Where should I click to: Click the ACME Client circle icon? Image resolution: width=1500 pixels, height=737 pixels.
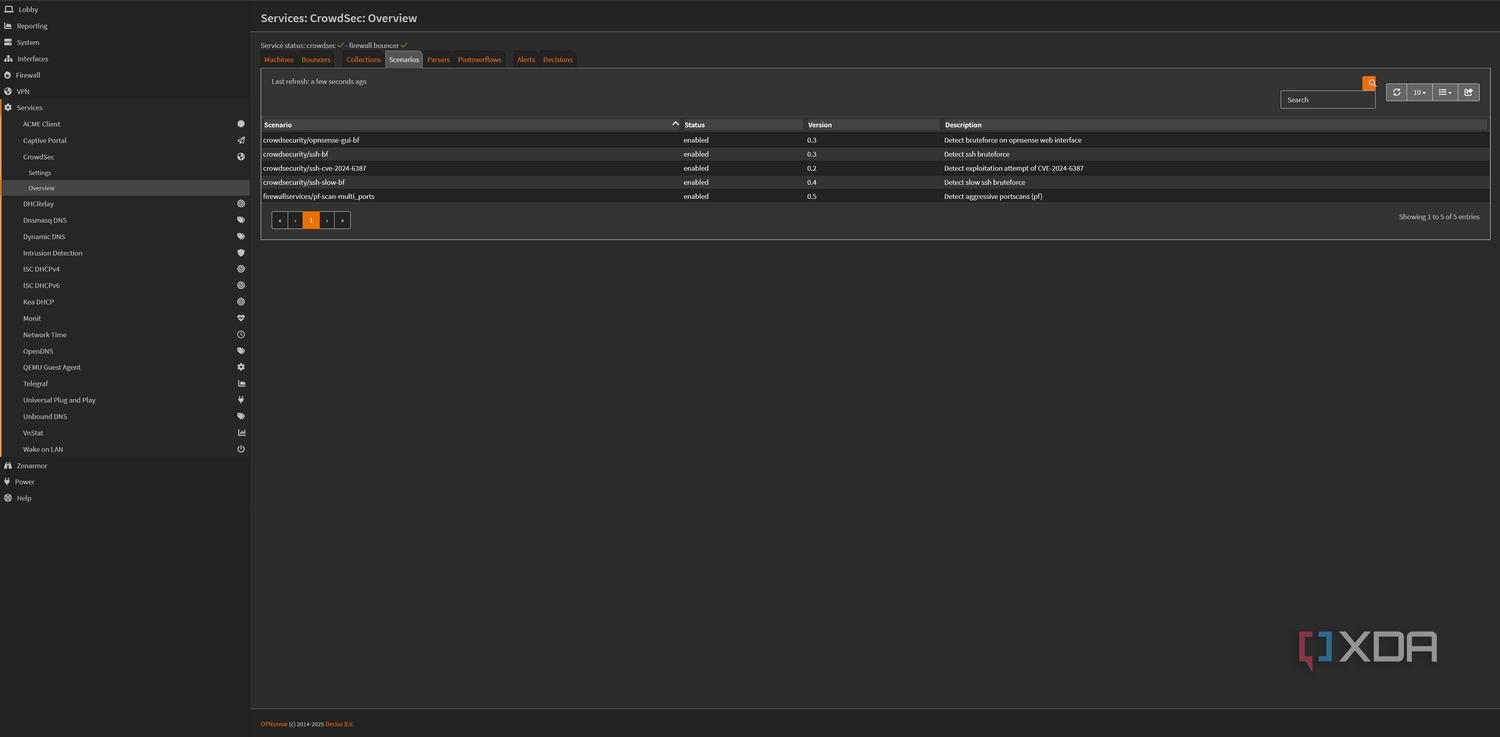pos(241,124)
